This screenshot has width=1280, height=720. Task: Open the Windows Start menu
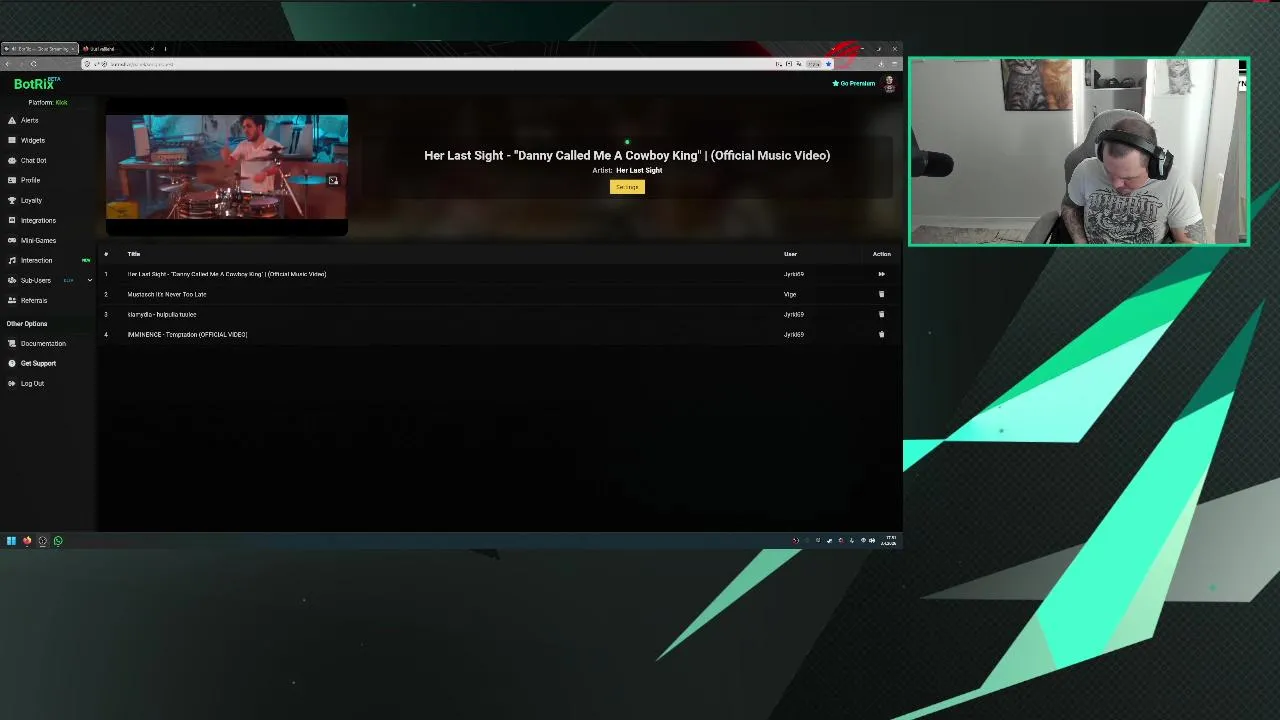tap(11, 541)
